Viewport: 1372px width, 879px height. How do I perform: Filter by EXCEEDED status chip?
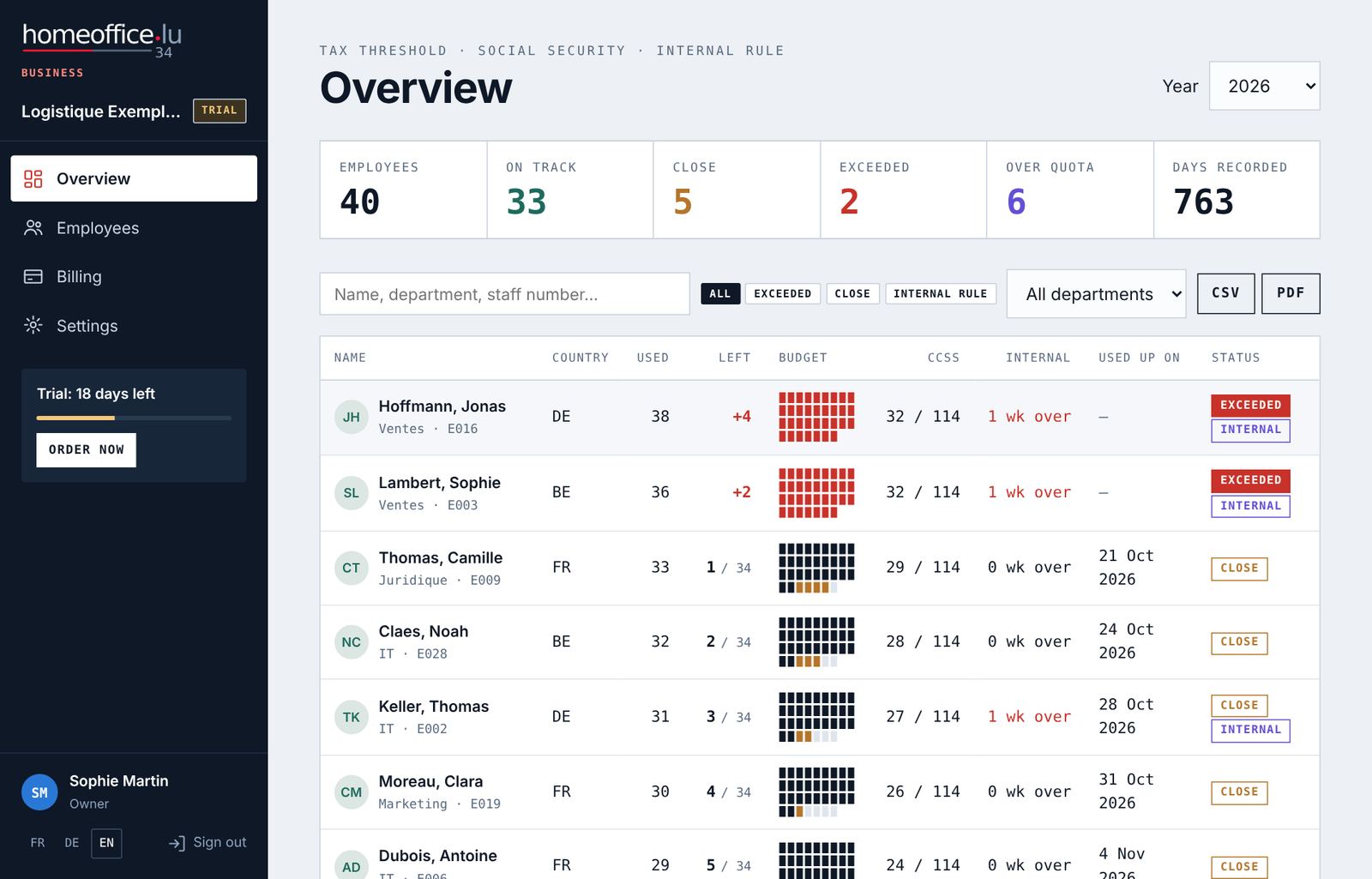(x=783, y=293)
